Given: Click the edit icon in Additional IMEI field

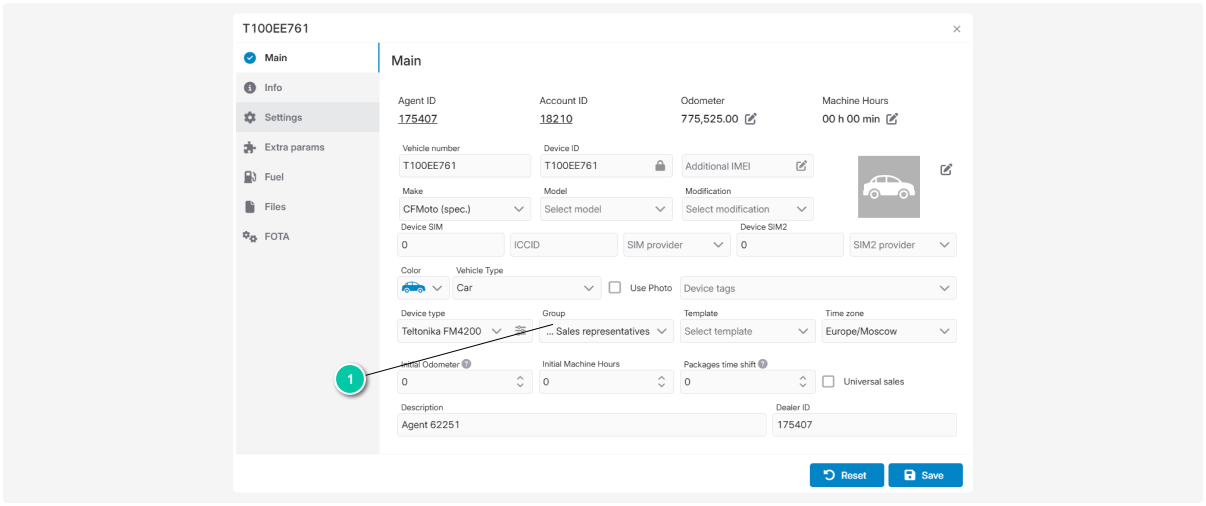Looking at the screenshot, I should coord(801,166).
